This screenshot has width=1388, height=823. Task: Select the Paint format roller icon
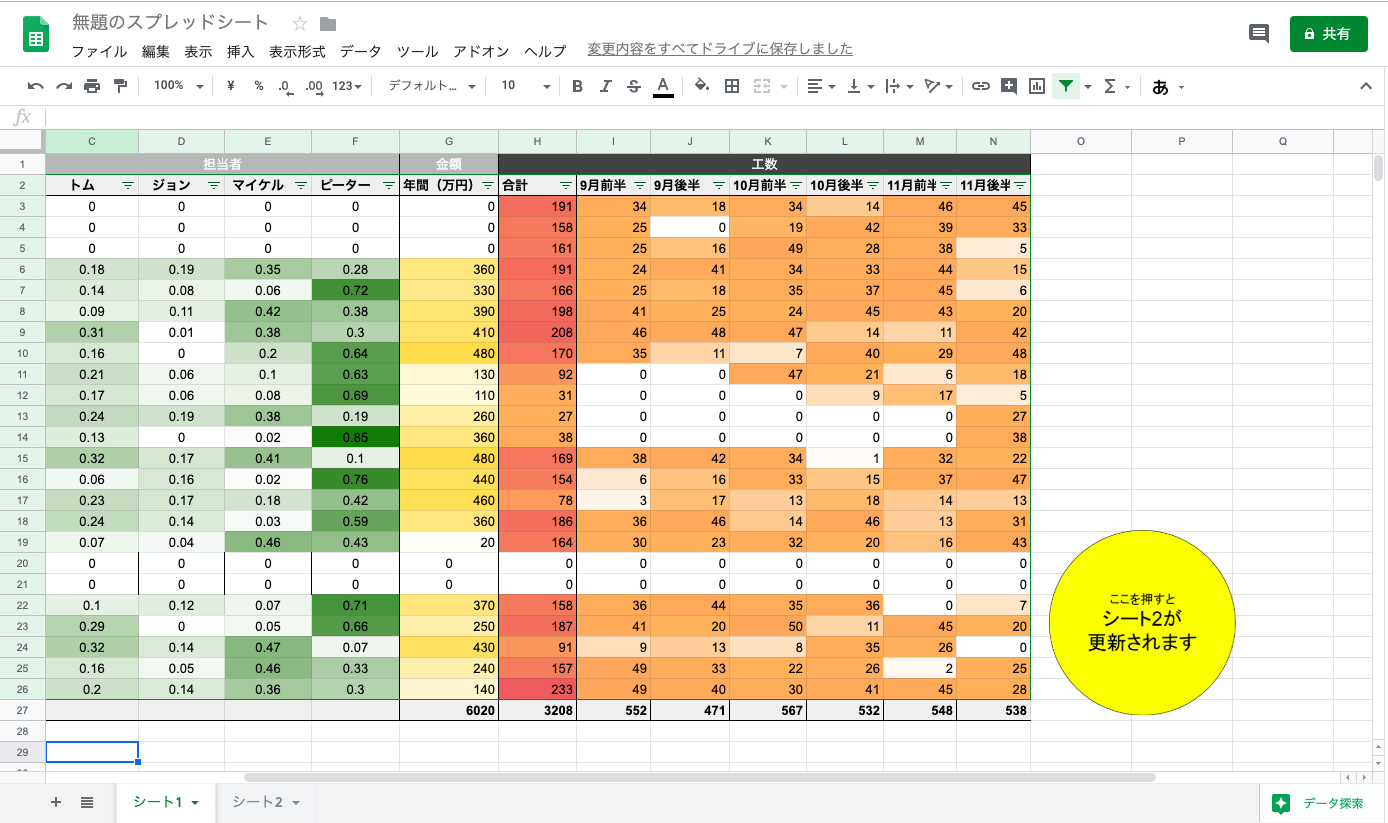click(120, 86)
